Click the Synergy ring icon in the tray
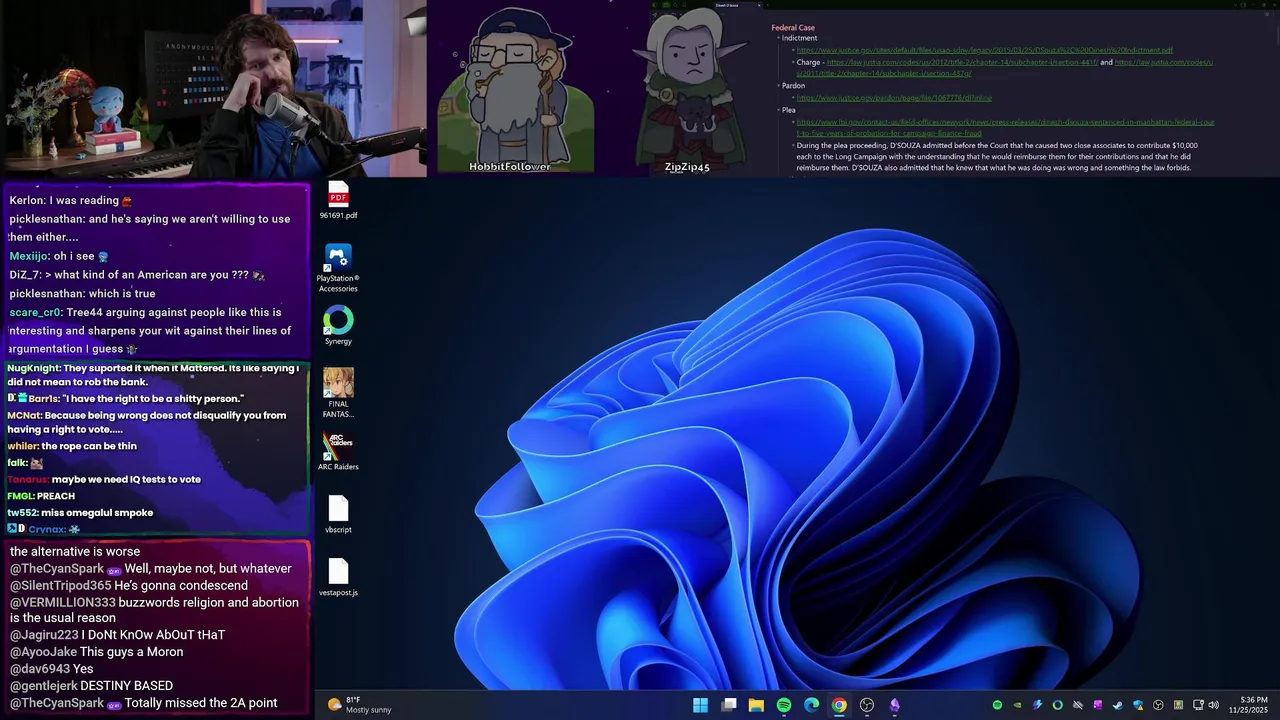Screen dimensions: 1280x720 [1057, 705]
